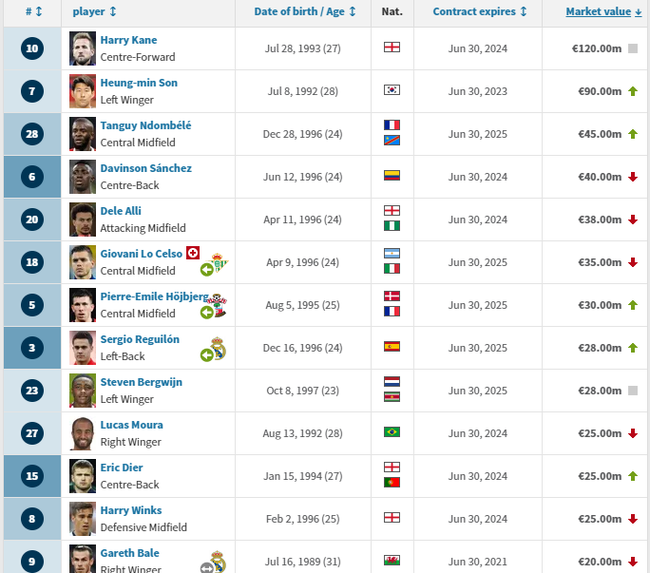Click Real Madrid crest in Gareth Bale row

[218, 561]
